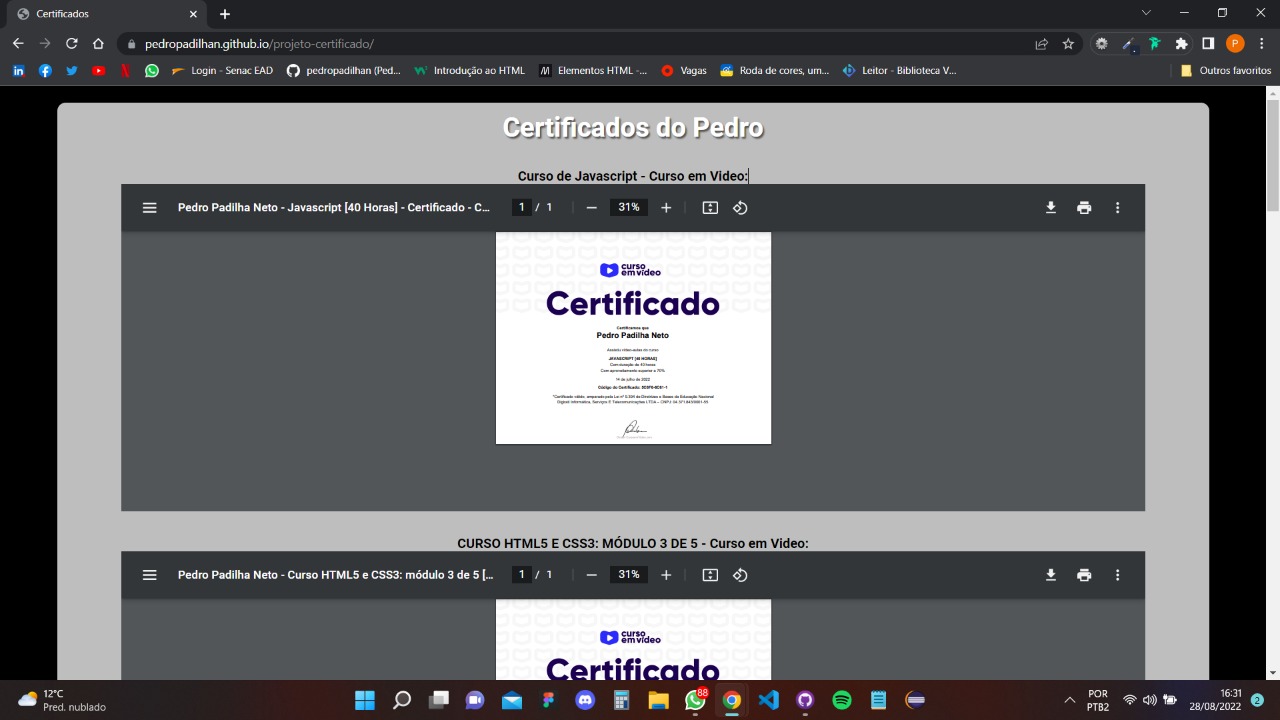Fit the Javascript certificate to the page
This screenshot has width=1280, height=720.
(709, 207)
